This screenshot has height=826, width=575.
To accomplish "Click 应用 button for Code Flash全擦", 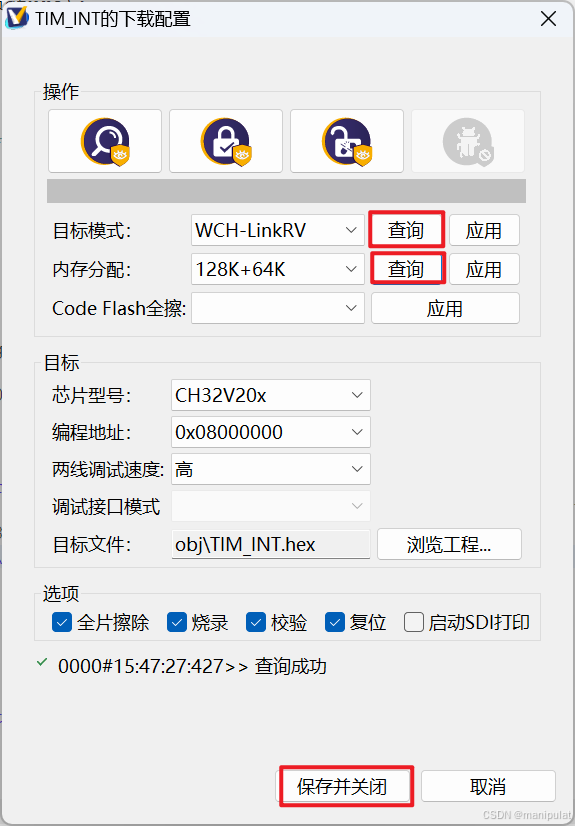I will pos(445,308).
